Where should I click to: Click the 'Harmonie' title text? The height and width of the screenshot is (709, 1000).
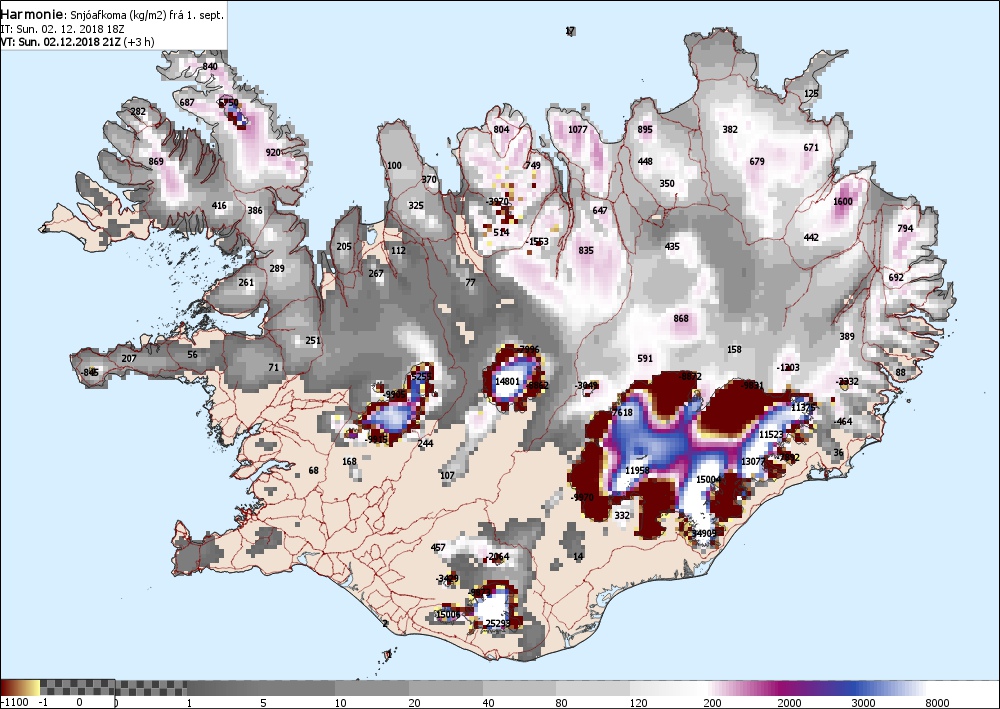click(33, 14)
